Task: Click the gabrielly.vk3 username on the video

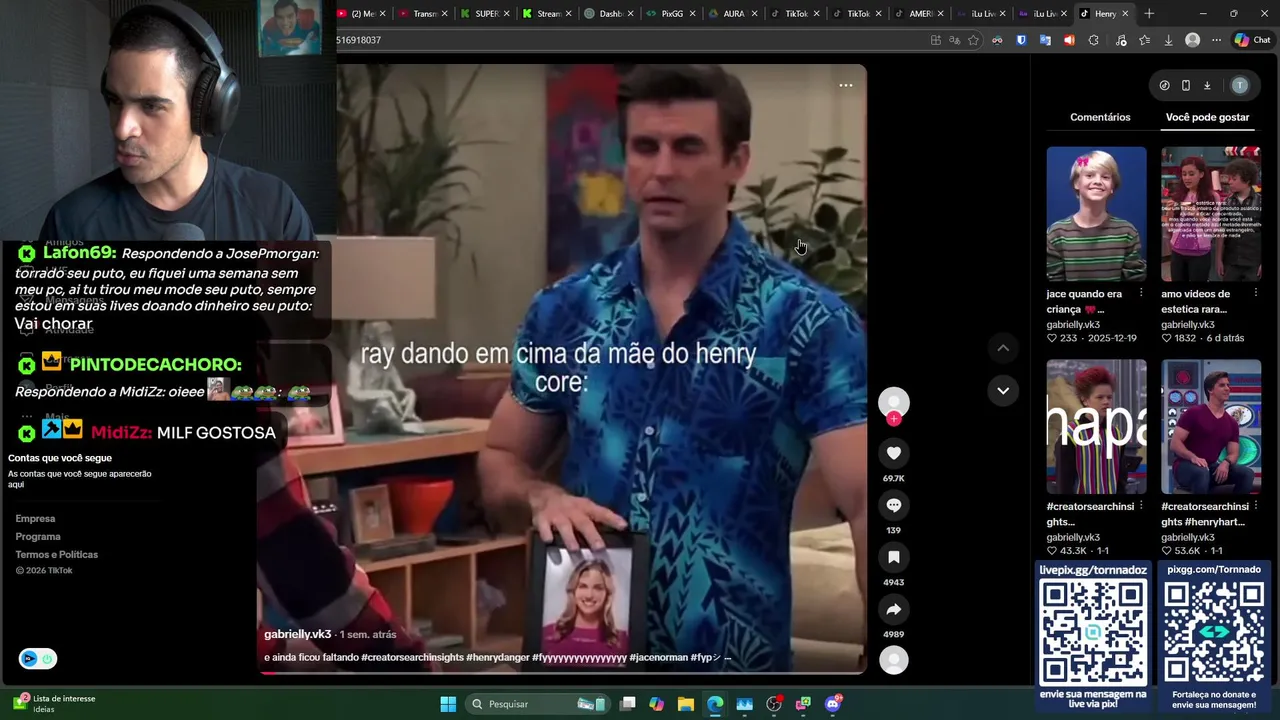Action: tap(297, 634)
